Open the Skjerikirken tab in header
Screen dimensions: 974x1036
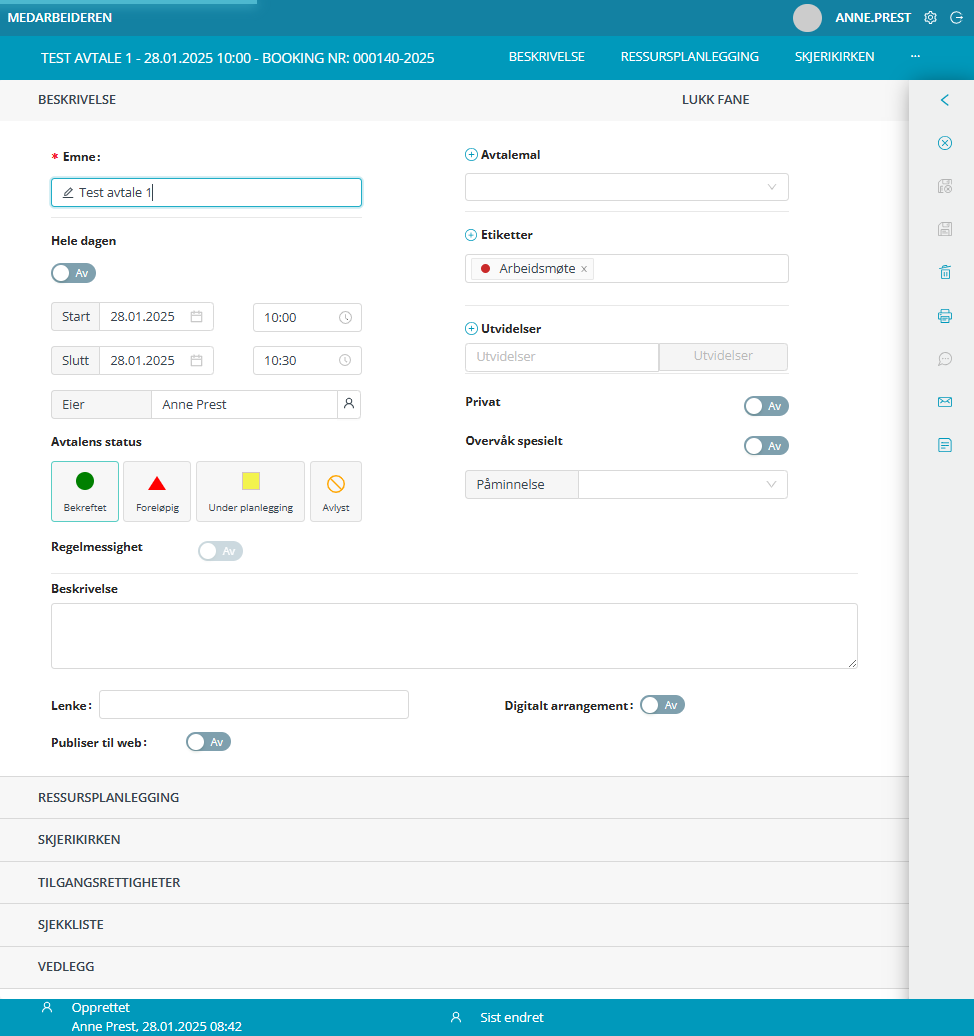tap(834, 57)
